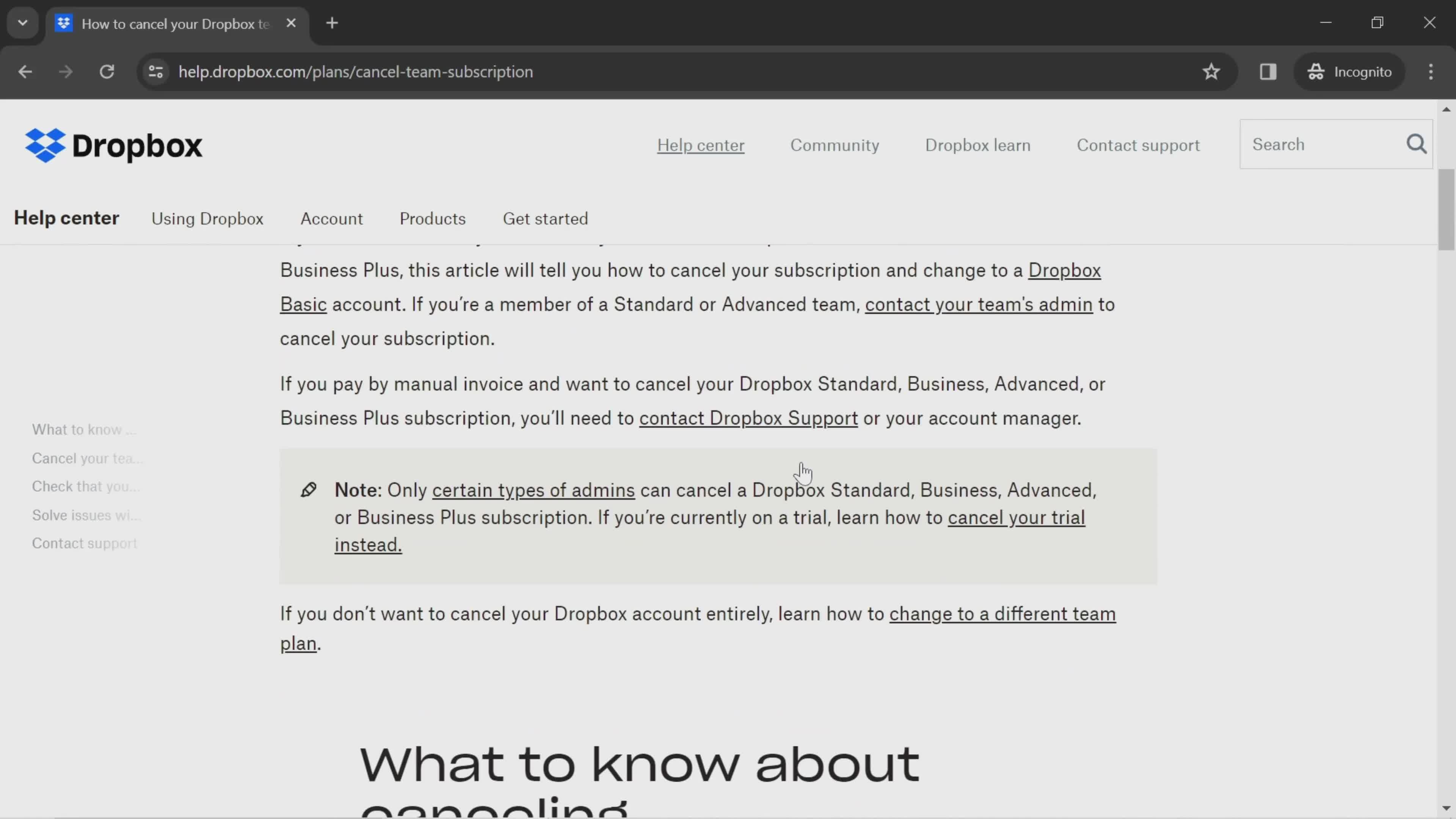Open the Help center link in the header
The width and height of the screenshot is (1456, 819).
(700, 145)
